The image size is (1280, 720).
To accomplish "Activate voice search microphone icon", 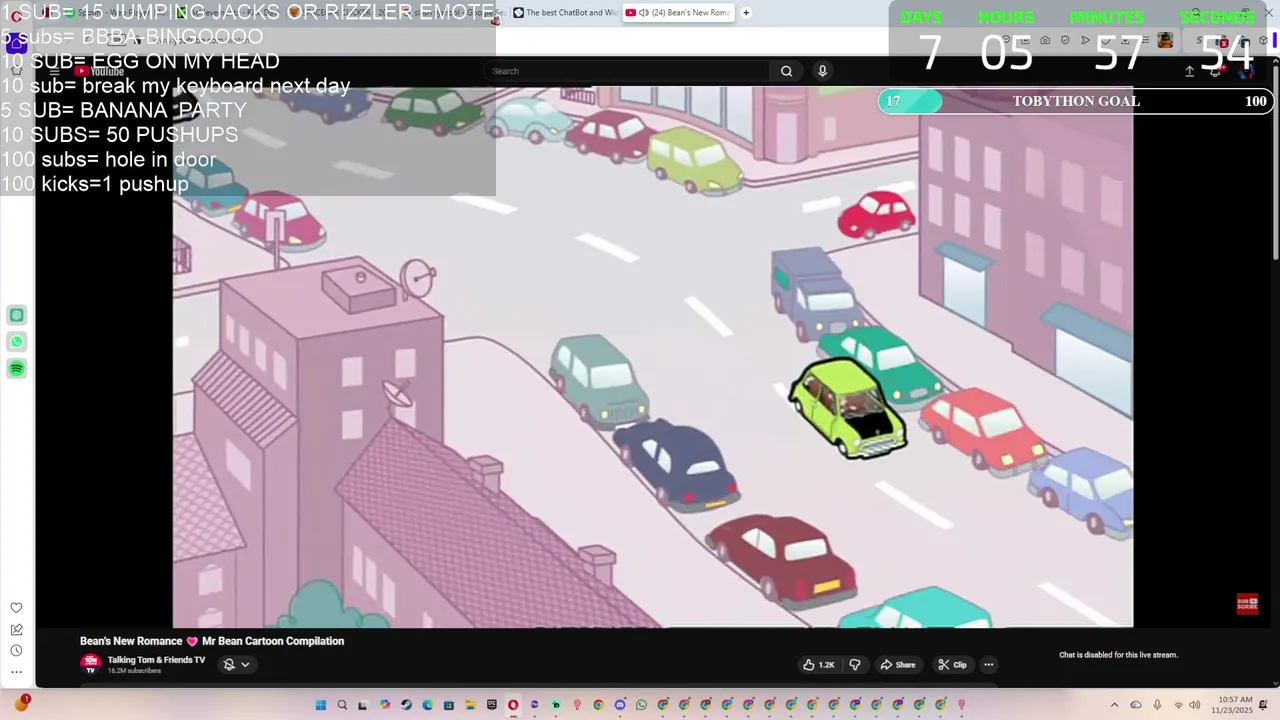I will (822, 71).
